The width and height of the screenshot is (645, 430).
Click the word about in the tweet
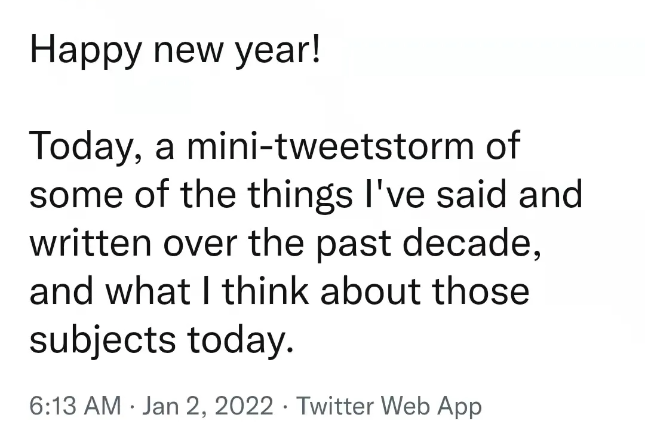point(370,291)
